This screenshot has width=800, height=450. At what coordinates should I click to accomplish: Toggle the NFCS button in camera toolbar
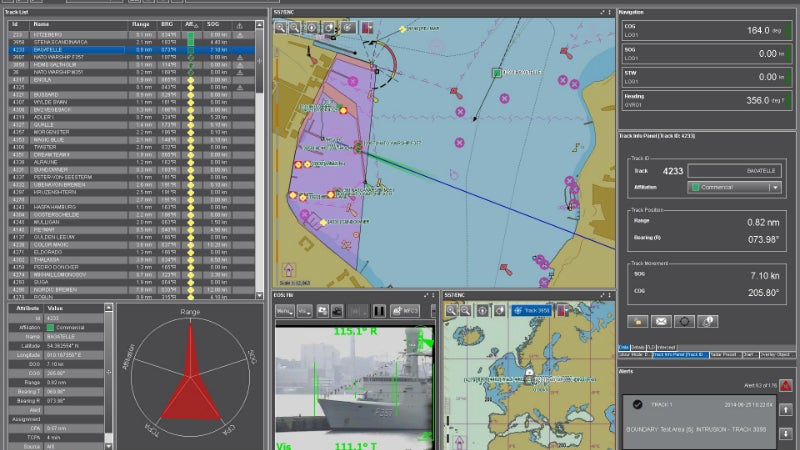click(405, 312)
